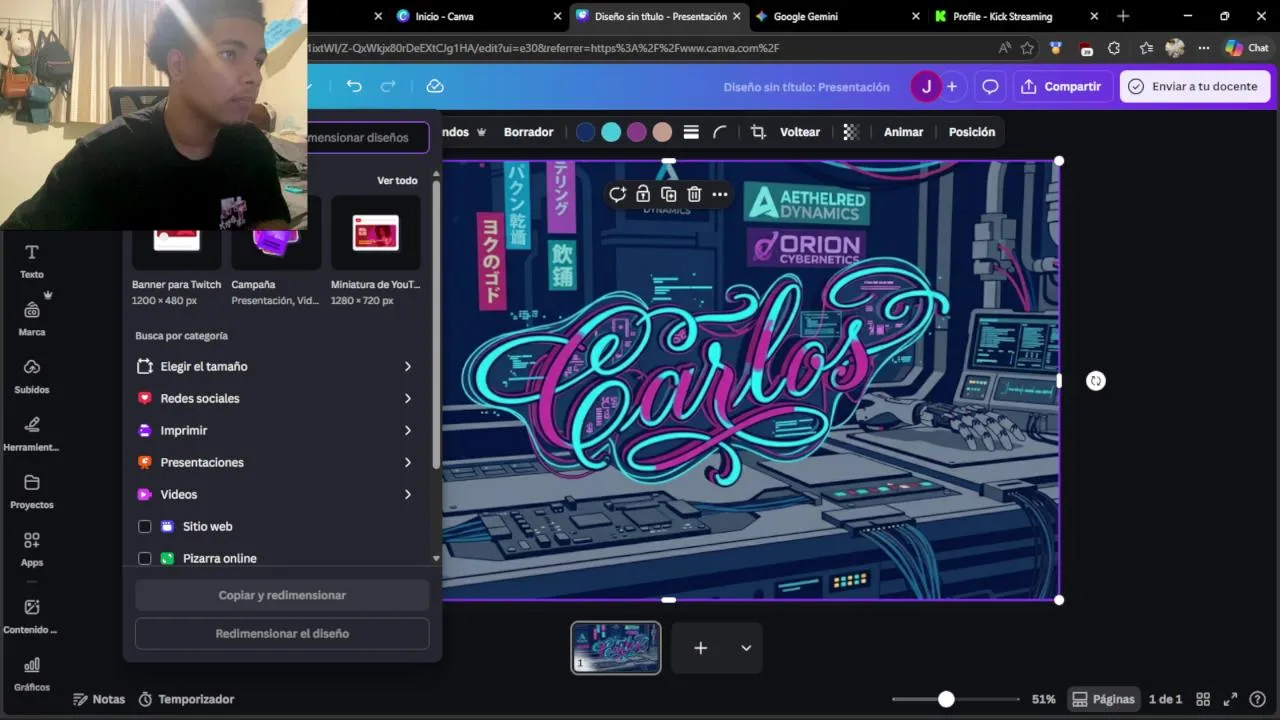Click Redimensionar el diseño button

pyautogui.click(x=282, y=633)
